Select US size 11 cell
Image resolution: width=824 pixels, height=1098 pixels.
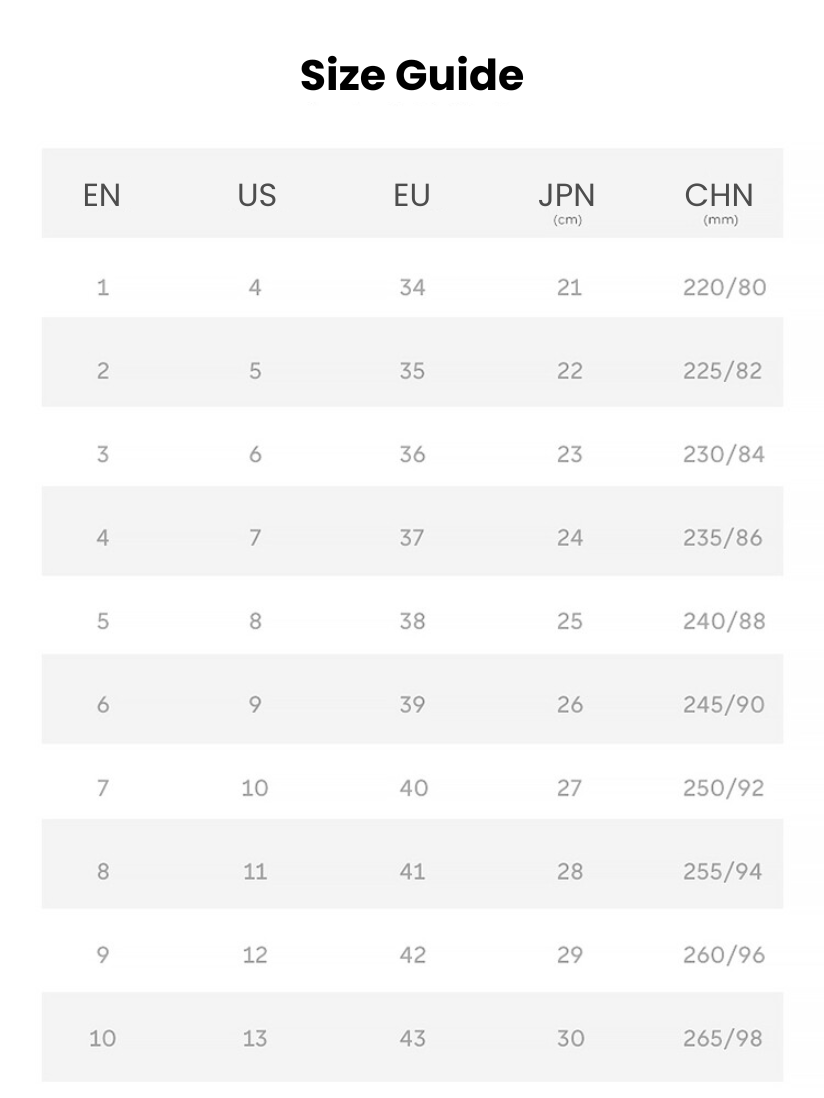tap(255, 872)
